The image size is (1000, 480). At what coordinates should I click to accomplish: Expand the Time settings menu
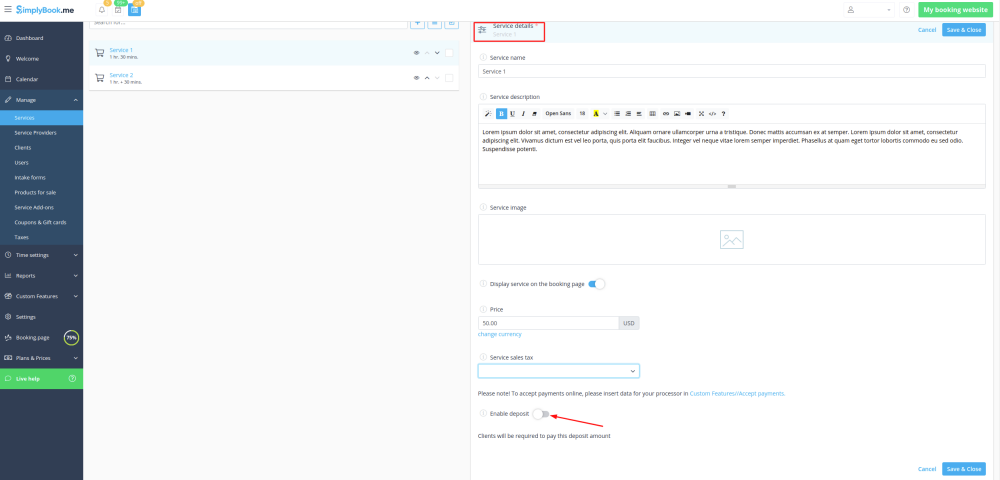coord(41,255)
